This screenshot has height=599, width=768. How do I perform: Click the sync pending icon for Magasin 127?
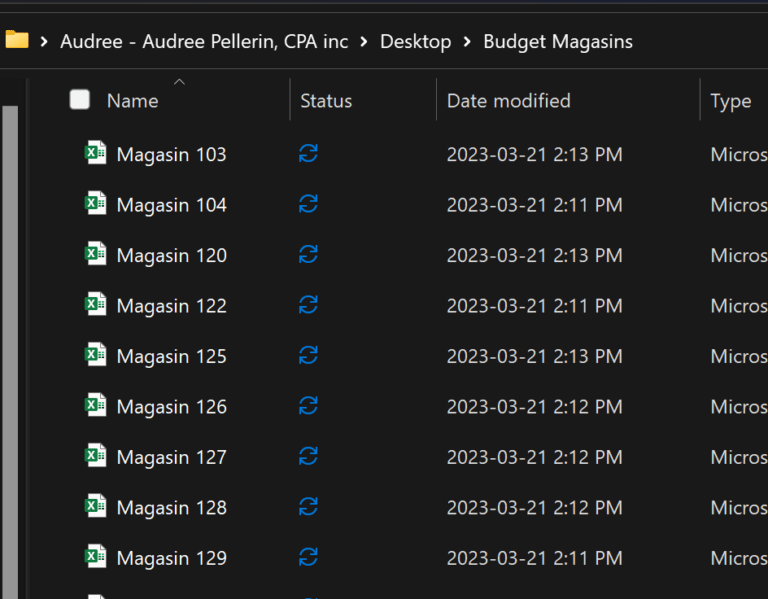[x=309, y=457]
